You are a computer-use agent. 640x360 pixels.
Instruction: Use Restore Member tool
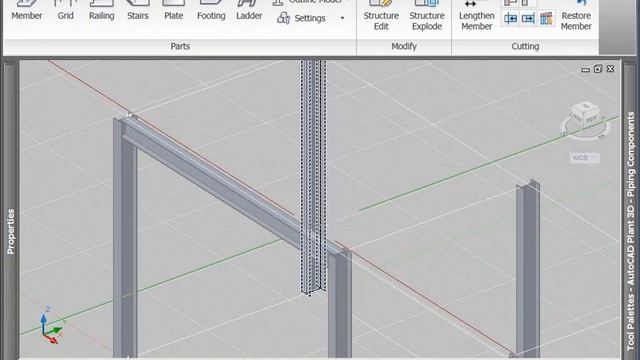[x=576, y=16]
